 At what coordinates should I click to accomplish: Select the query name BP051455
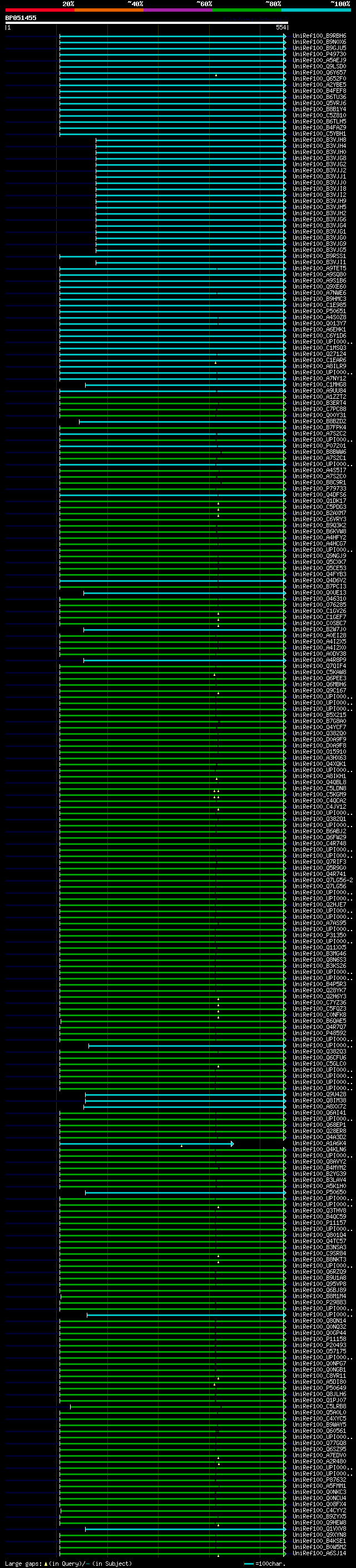(21, 18)
